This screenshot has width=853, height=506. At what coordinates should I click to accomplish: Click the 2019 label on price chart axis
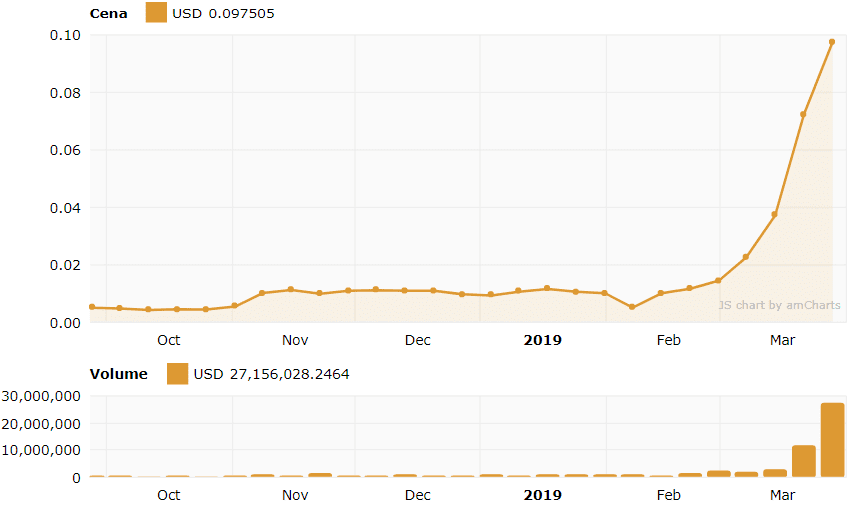pyautogui.click(x=543, y=340)
